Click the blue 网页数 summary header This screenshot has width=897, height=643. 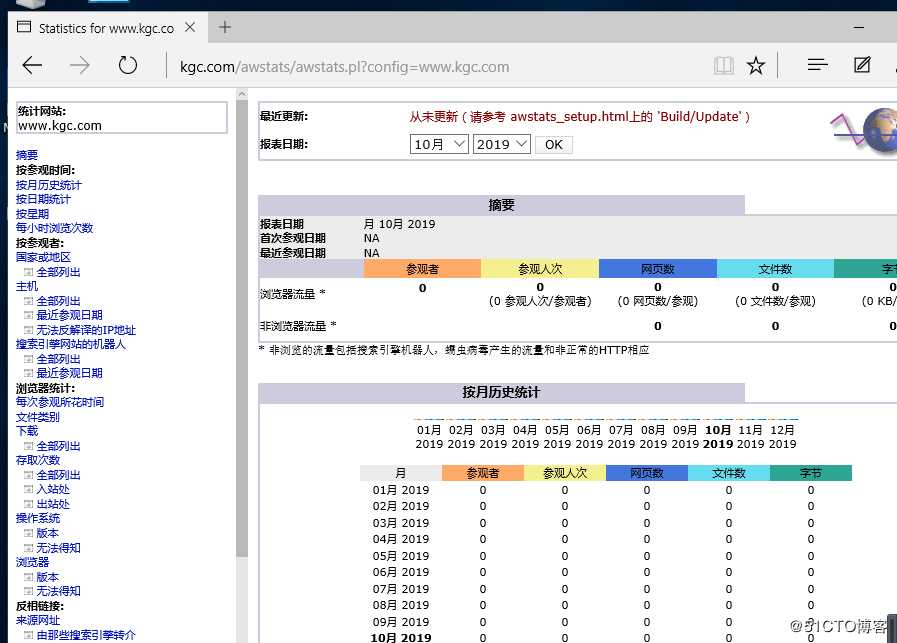pyautogui.click(x=658, y=269)
